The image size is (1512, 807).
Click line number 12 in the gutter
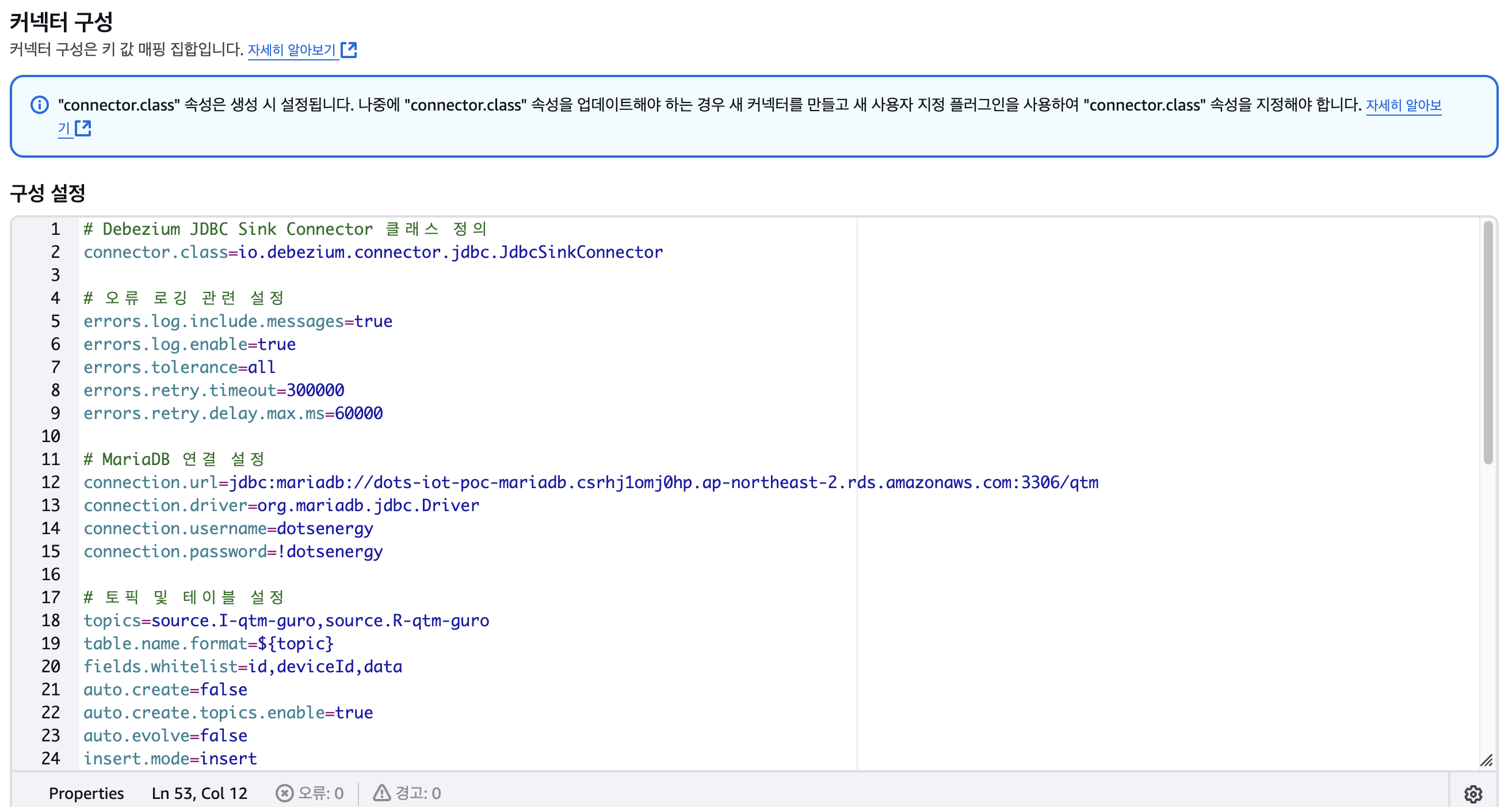click(x=51, y=482)
